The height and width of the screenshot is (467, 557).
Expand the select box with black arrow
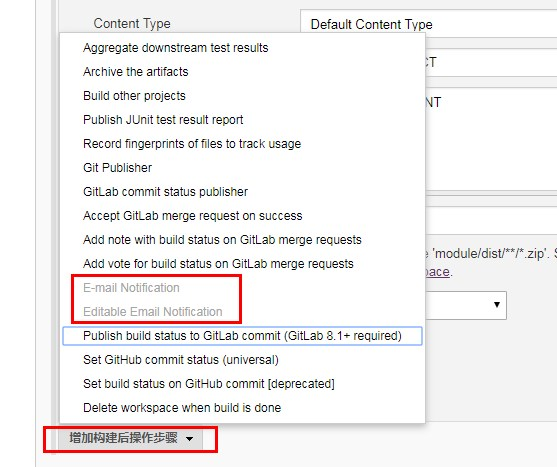(466, 305)
